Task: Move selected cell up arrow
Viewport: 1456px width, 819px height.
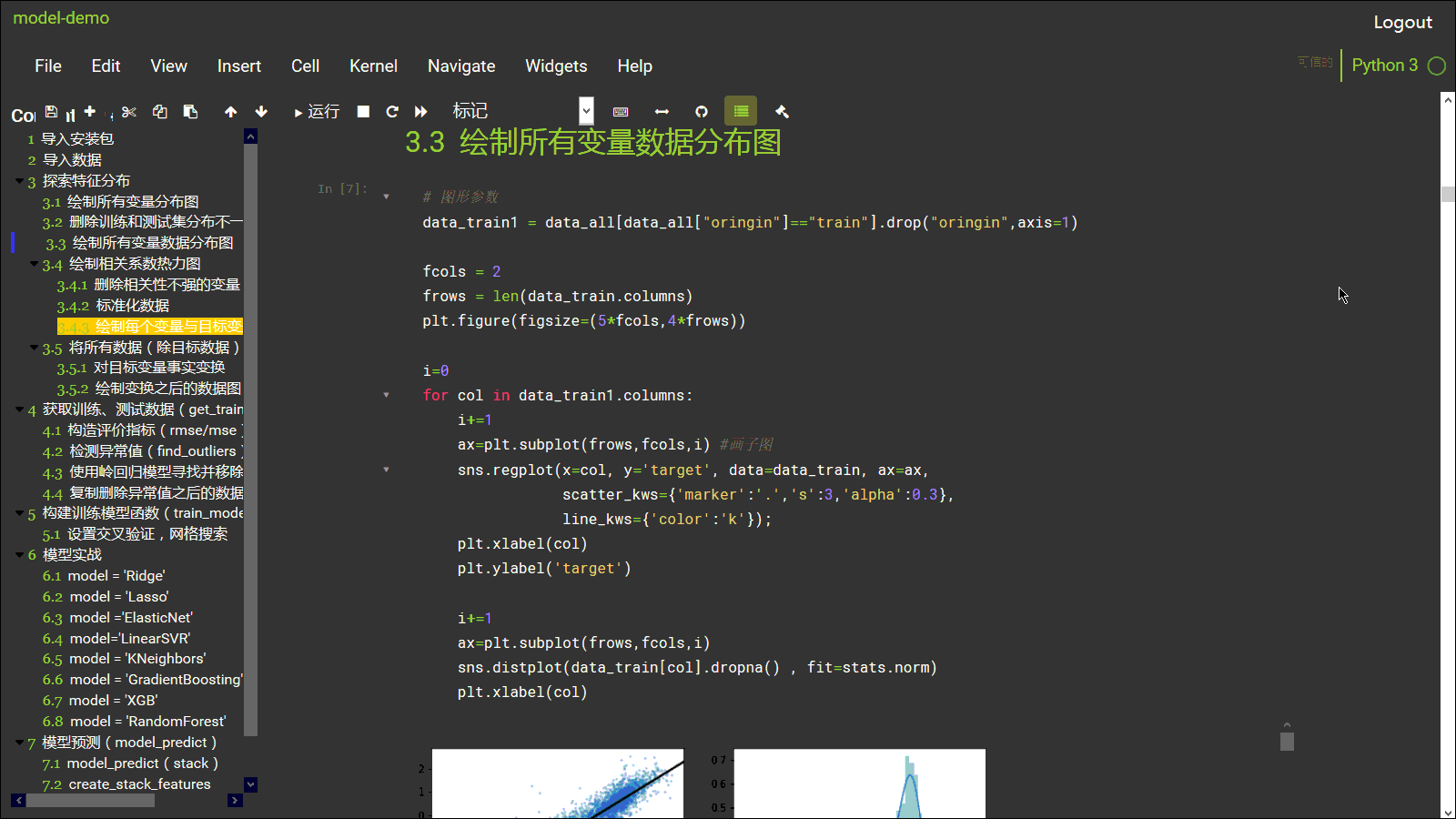Action: [230, 112]
